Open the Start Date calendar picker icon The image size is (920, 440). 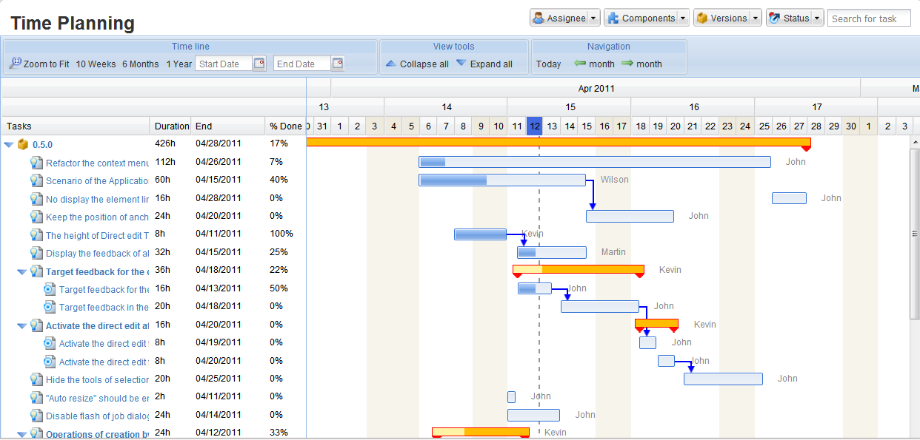[x=259, y=64]
